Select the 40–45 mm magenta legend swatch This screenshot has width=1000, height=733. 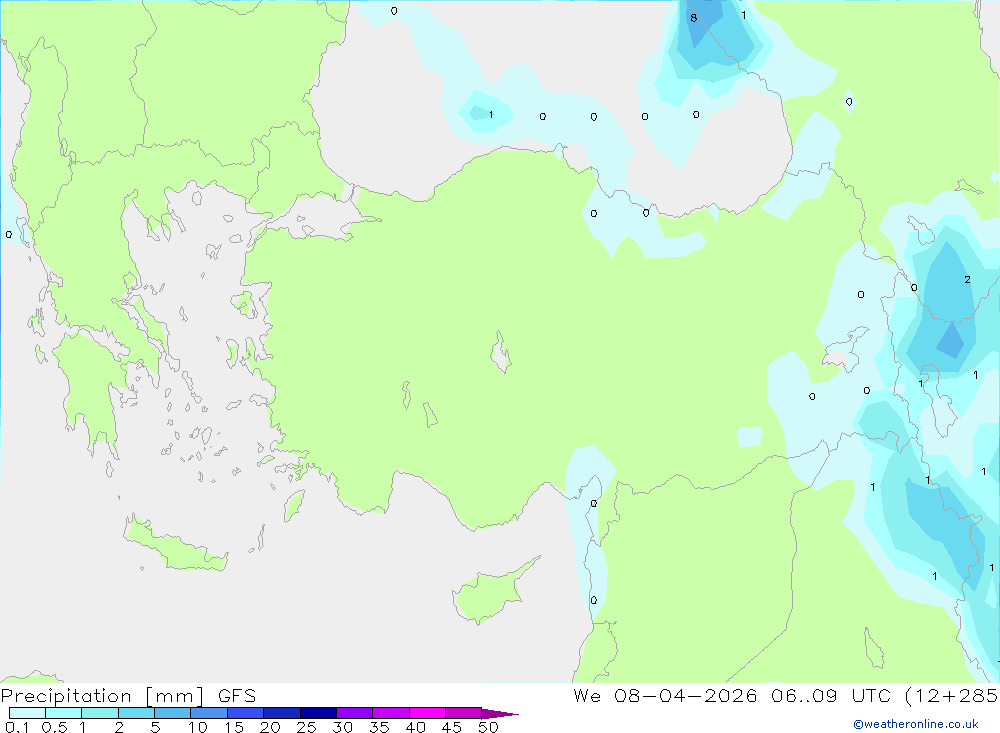[x=427, y=713]
